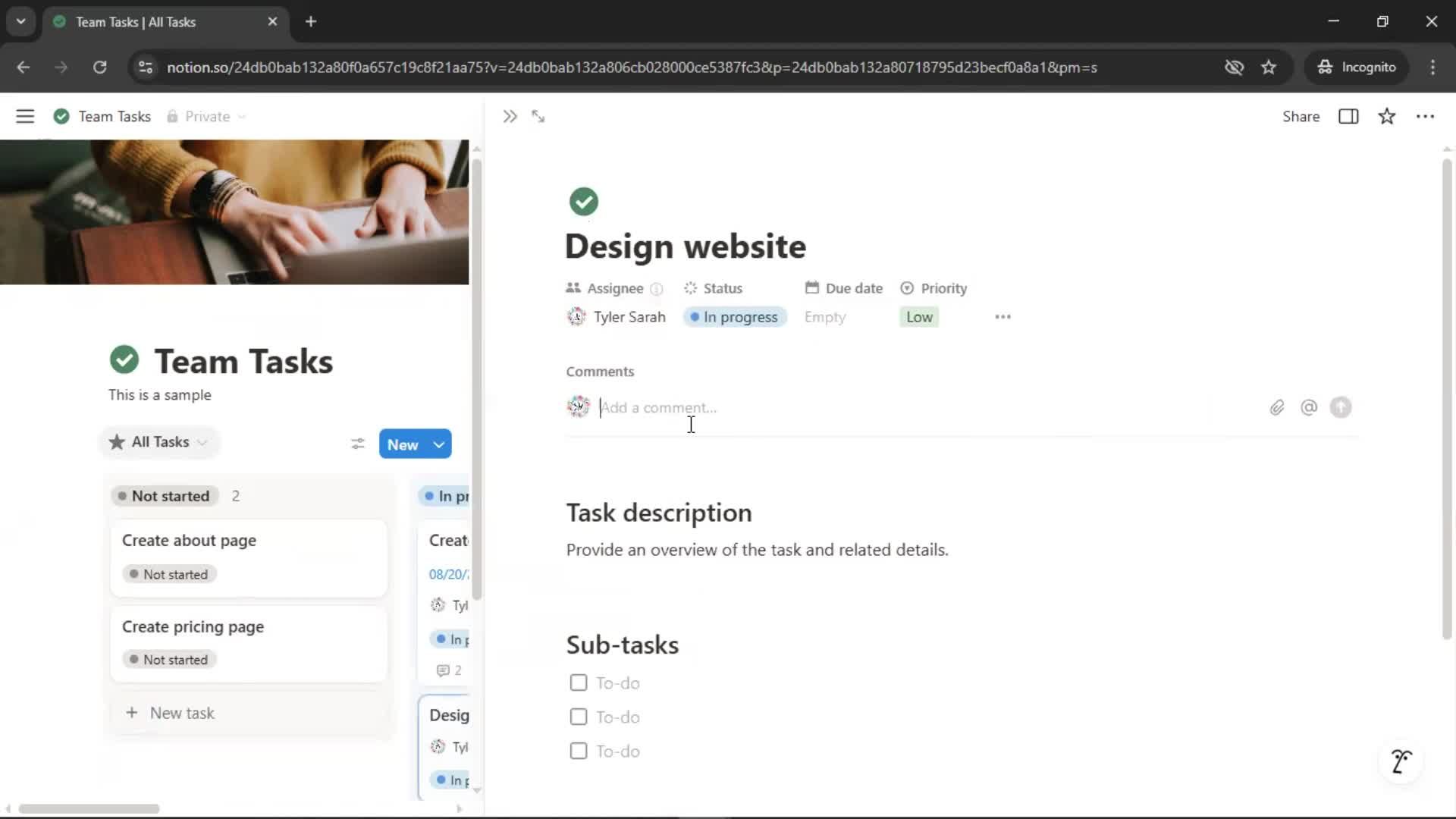Click the task panel vertical scrollbar
Viewport: 1456px width, 819px height.
[x=1446, y=398]
